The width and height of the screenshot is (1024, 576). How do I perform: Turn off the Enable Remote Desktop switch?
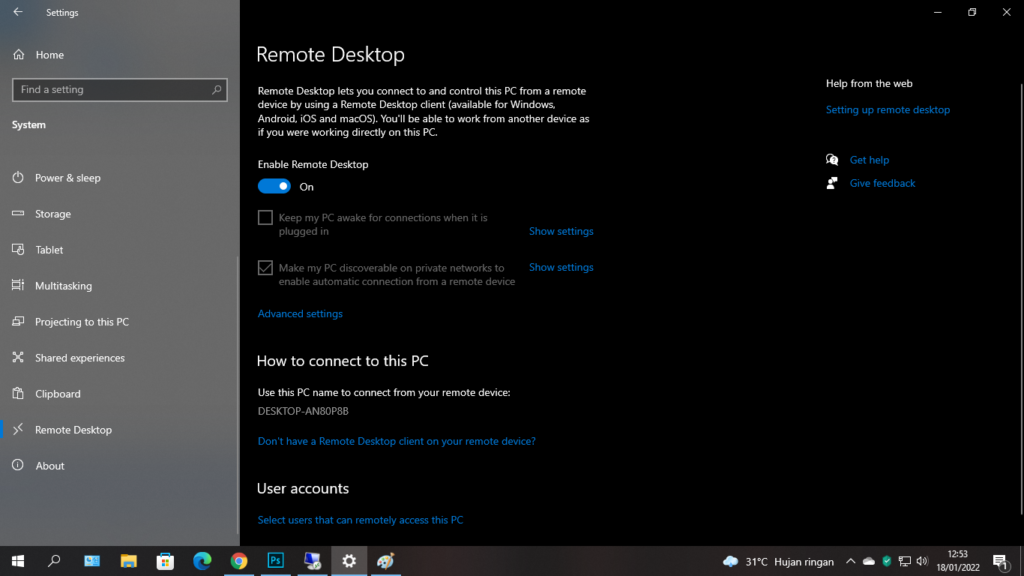[274, 187]
